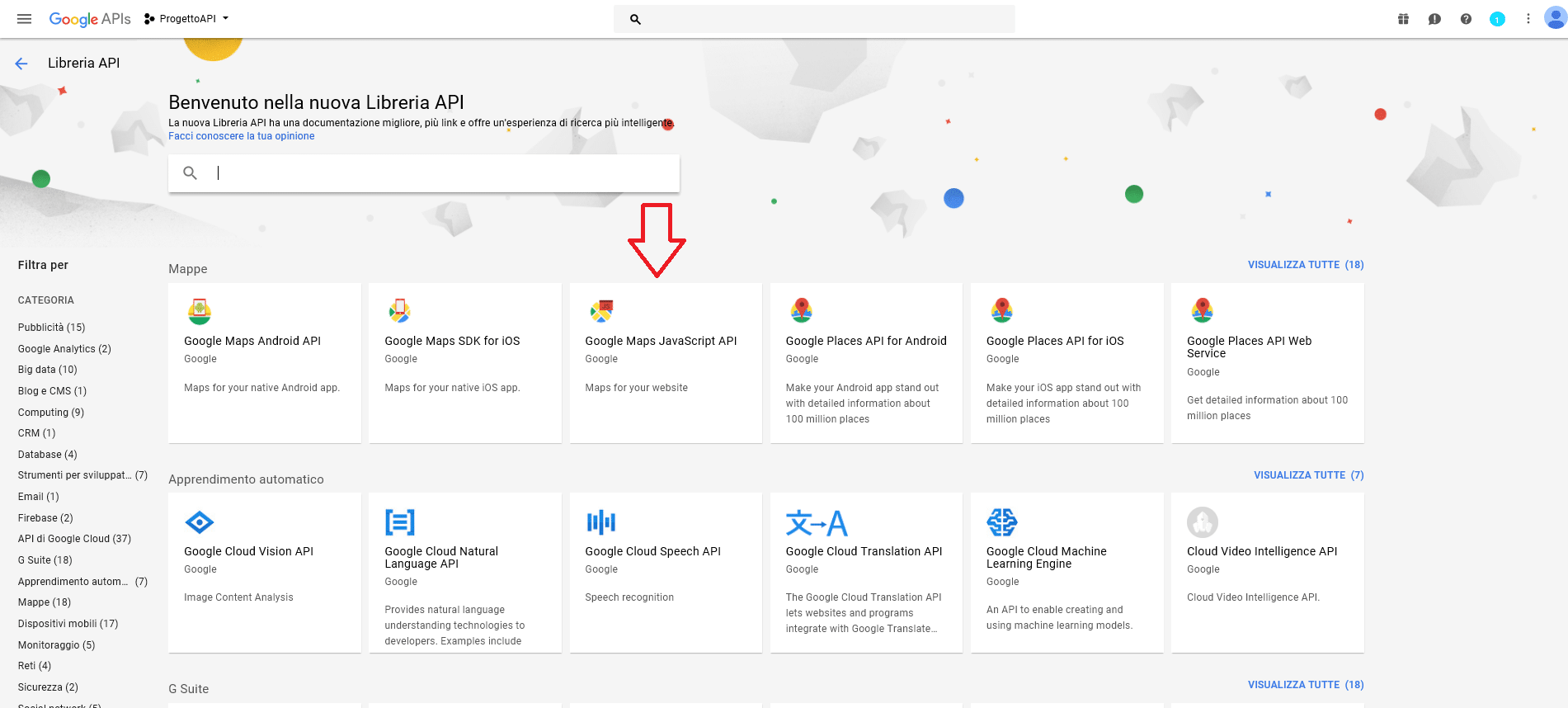1568x708 pixels.
Task: Click the Google Cloud Speech API icon
Action: coord(601,522)
